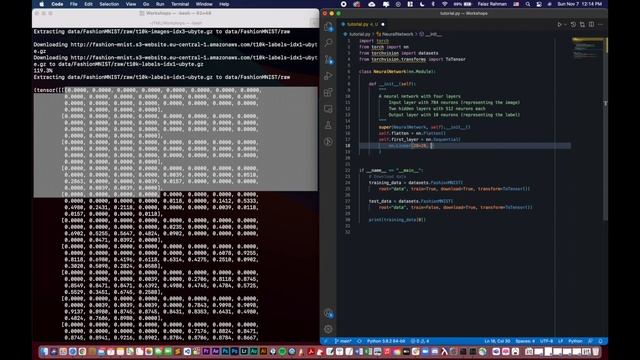The height and width of the screenshot is (360, 640).
Task: Open the Help menu
Action: (224, 4)
